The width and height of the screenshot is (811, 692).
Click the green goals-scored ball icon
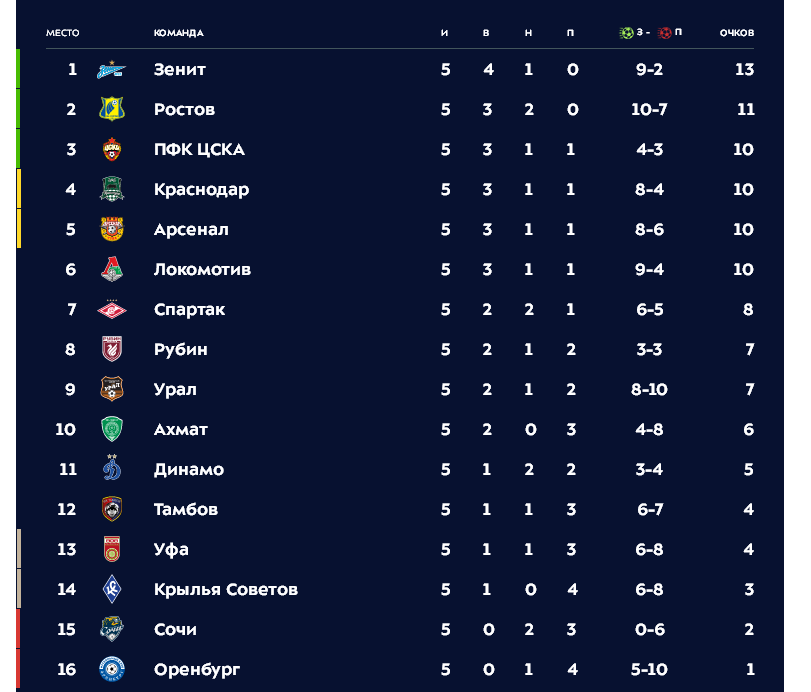(626, 33)
